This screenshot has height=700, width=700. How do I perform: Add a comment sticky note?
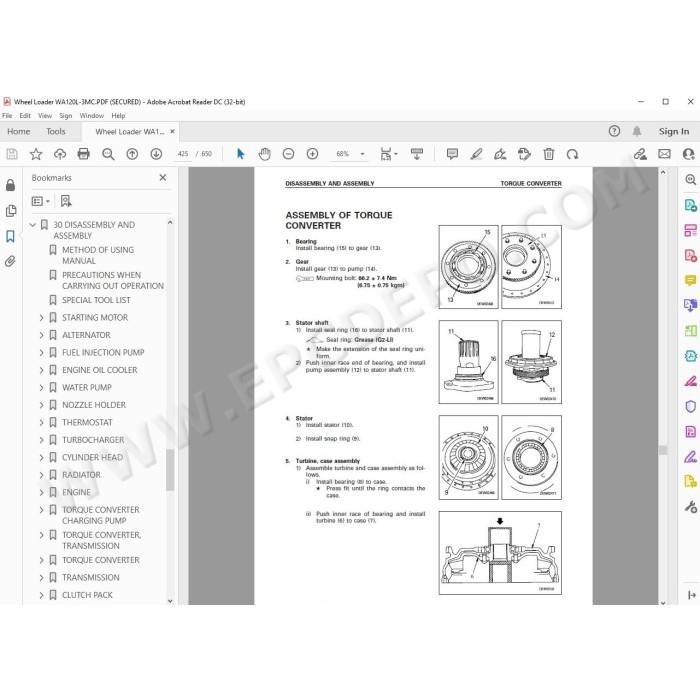point(452,154)
